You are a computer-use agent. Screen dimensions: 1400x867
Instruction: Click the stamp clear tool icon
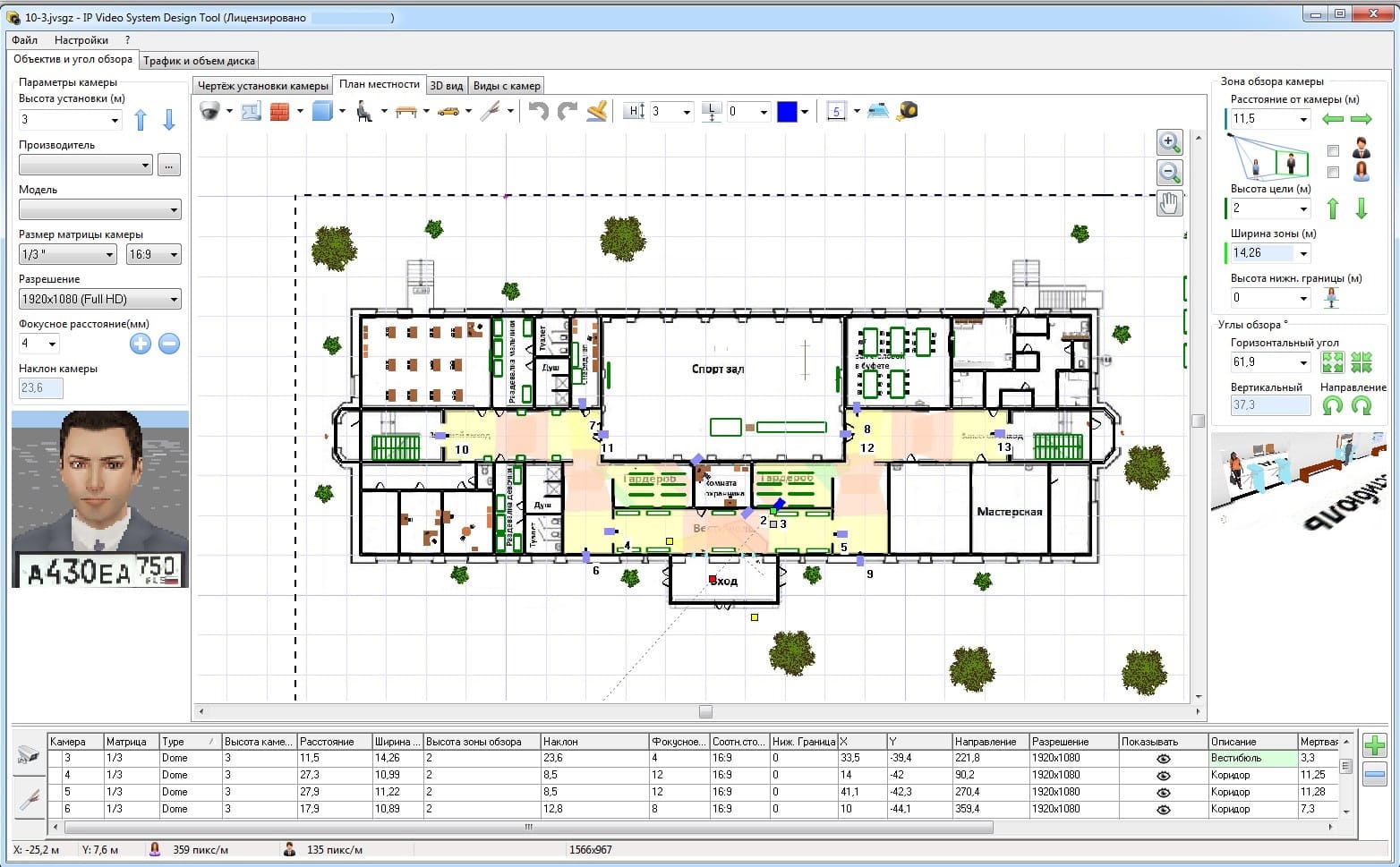point(597,111)
